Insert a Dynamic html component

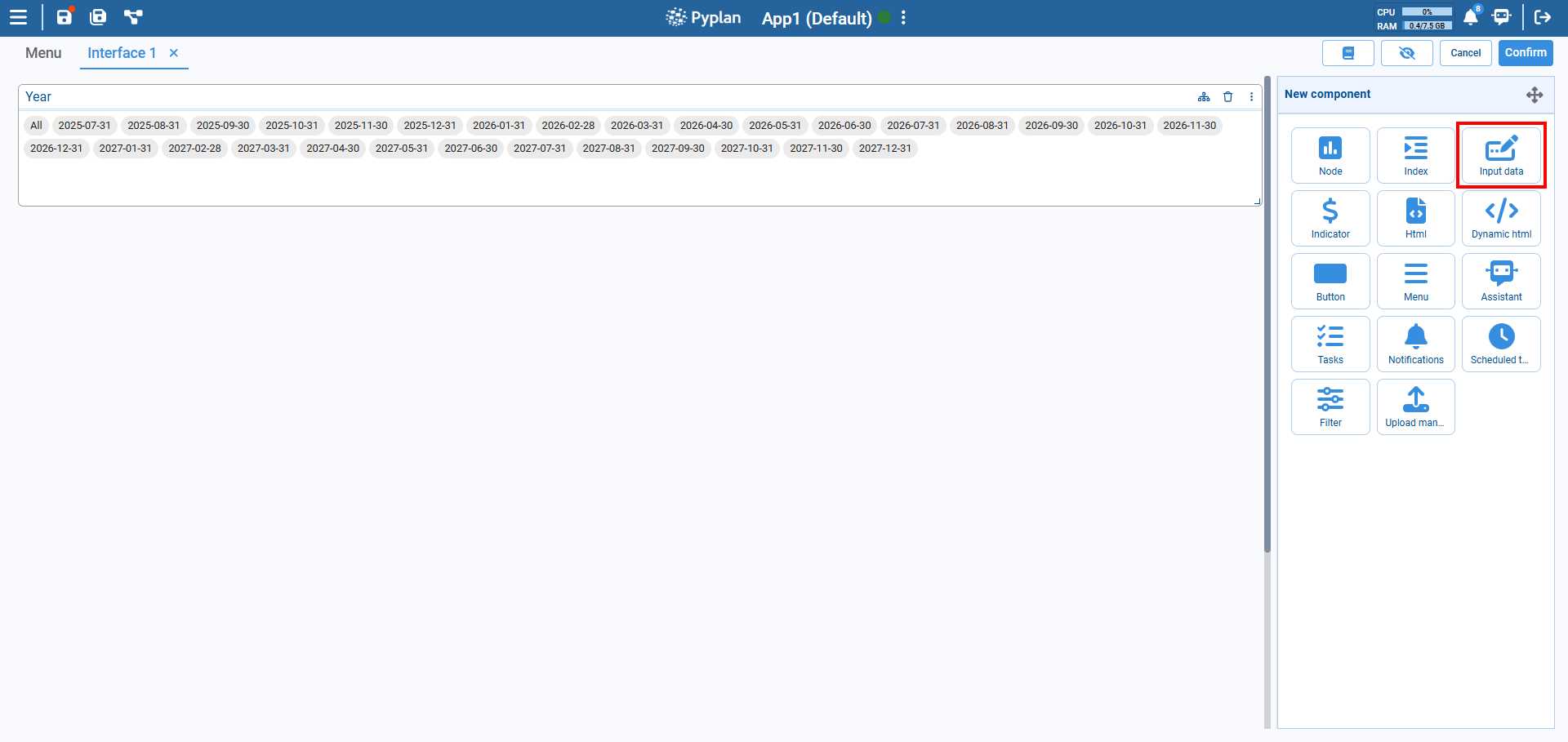(x=1501, y=218)
